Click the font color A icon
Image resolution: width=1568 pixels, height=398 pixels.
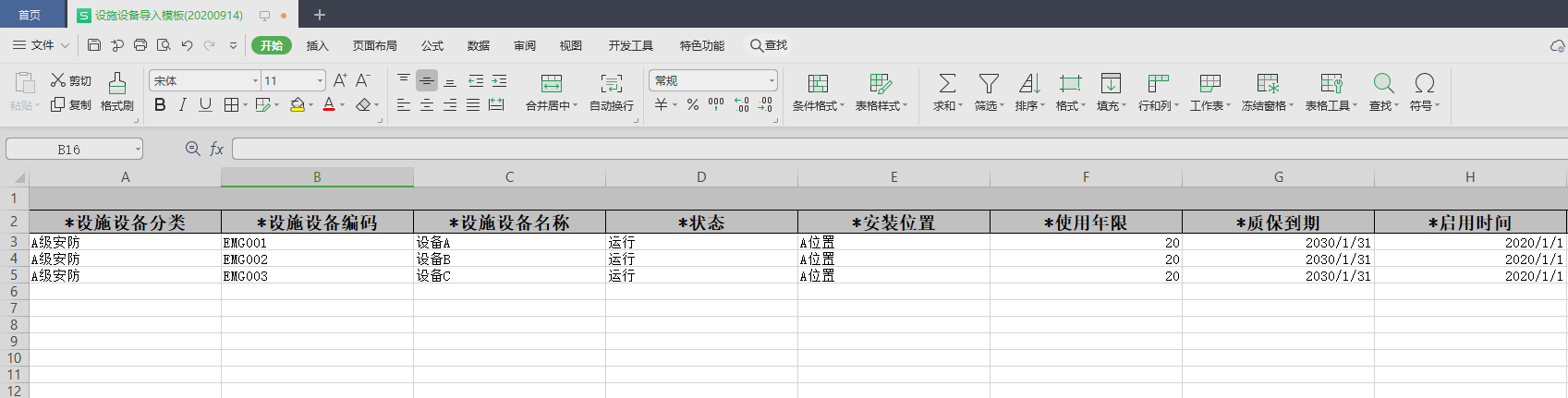tap(329, 105)
